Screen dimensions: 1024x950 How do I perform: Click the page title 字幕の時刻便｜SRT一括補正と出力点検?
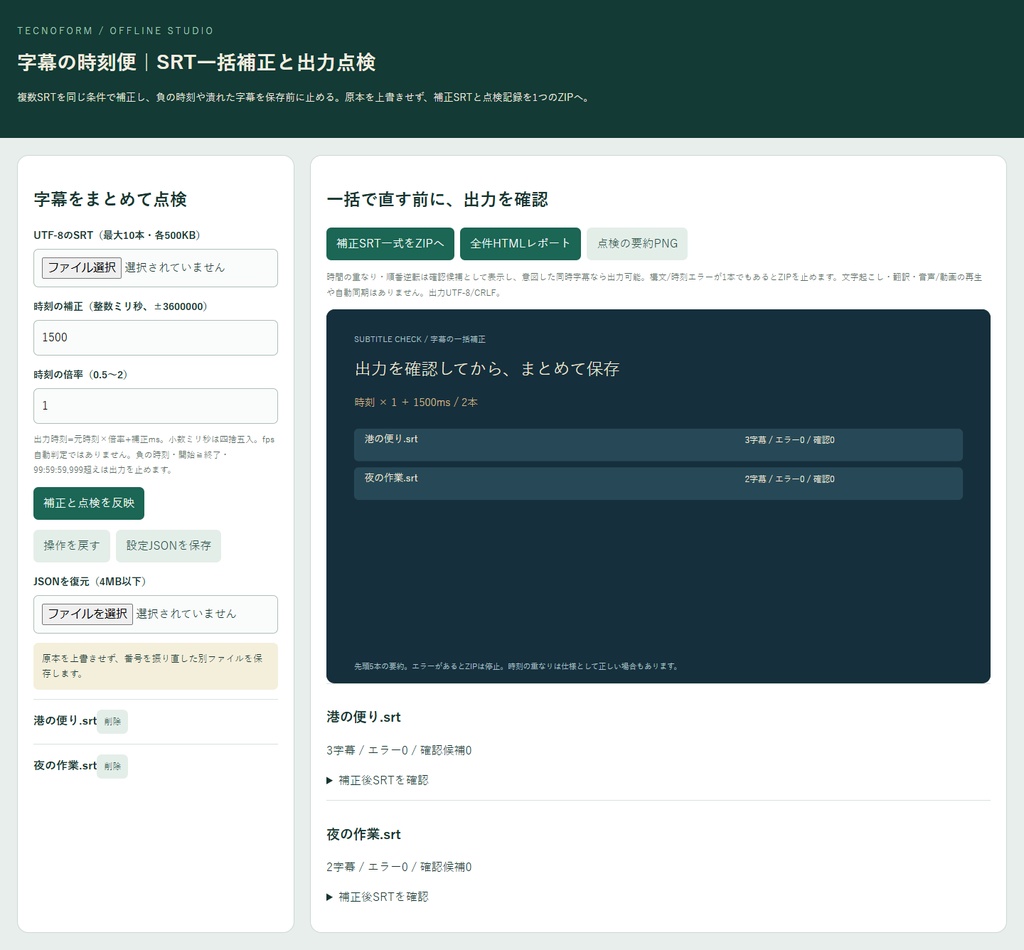tap(197, 63)
